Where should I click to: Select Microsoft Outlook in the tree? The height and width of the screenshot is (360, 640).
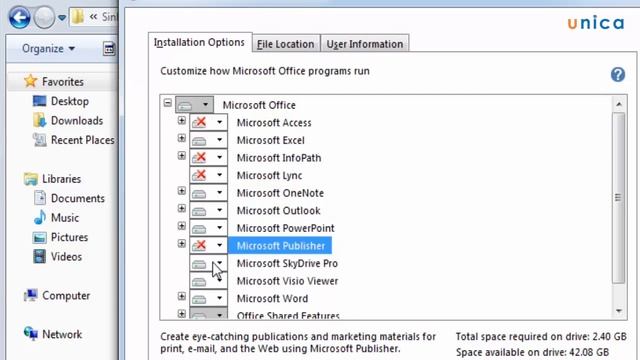pos(278,211)
